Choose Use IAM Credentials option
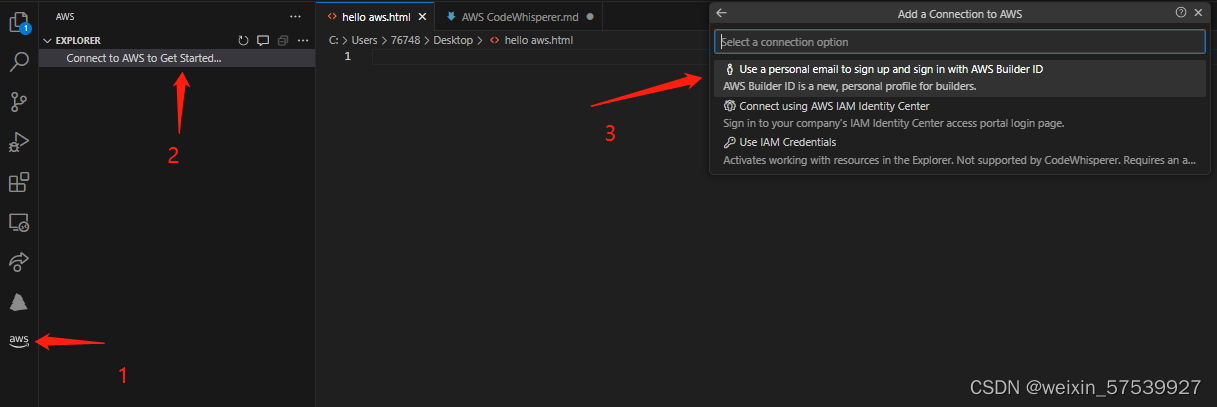Viewport: 1217px width, 407px height. (x=960, y=151)
